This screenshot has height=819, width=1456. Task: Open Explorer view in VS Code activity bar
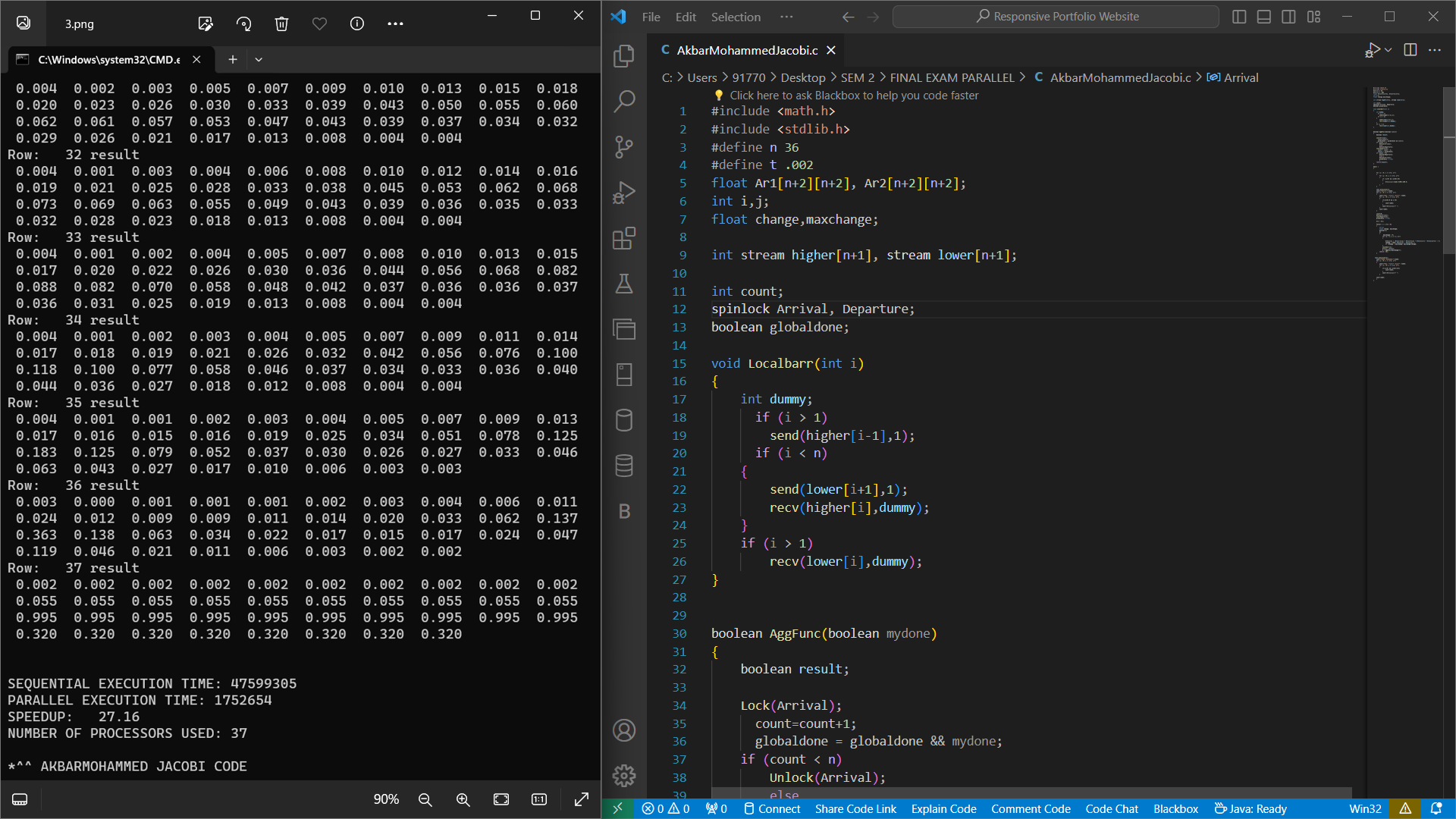point(624,55)
